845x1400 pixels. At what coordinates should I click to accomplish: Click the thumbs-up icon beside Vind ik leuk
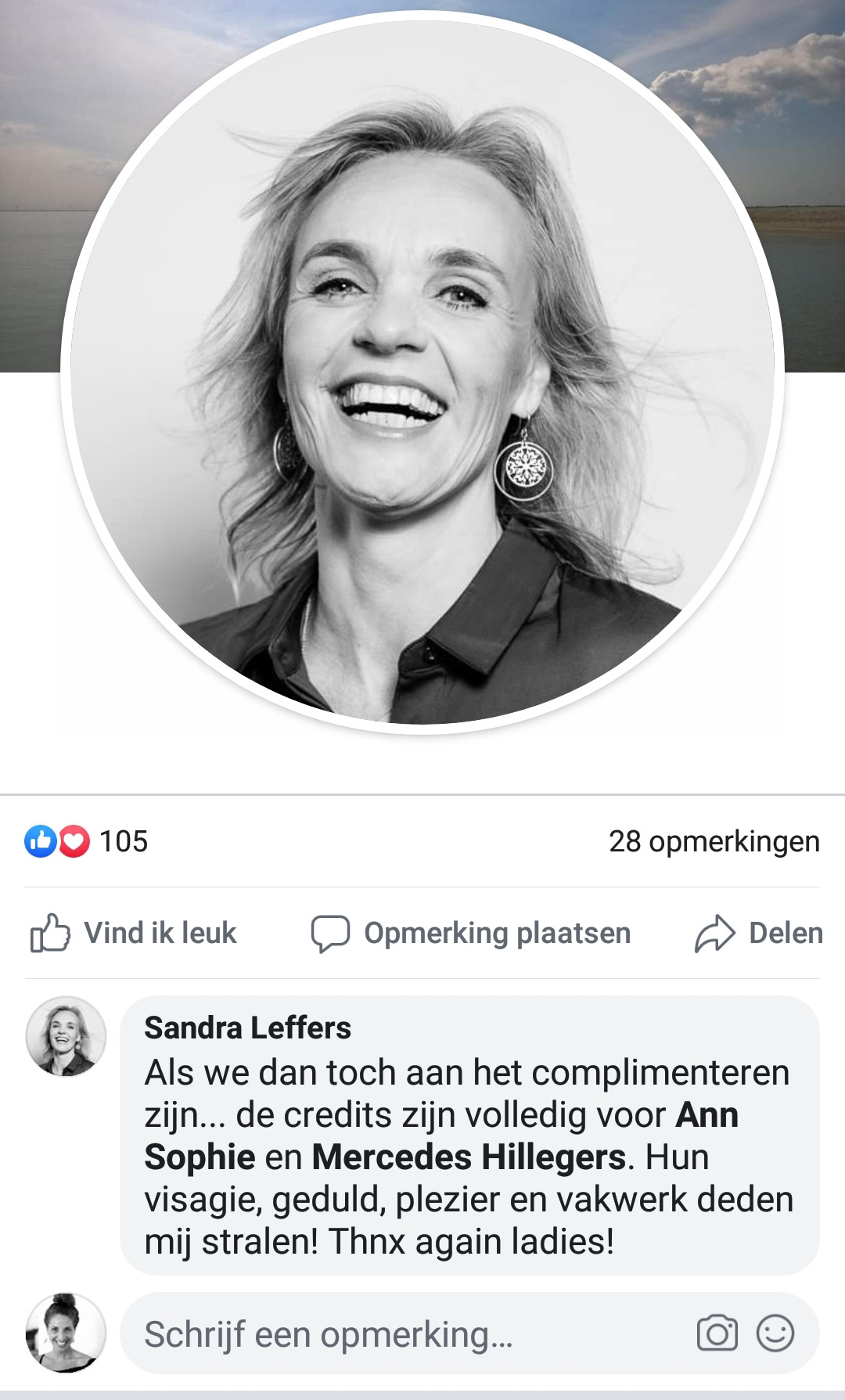click(50, 933)
